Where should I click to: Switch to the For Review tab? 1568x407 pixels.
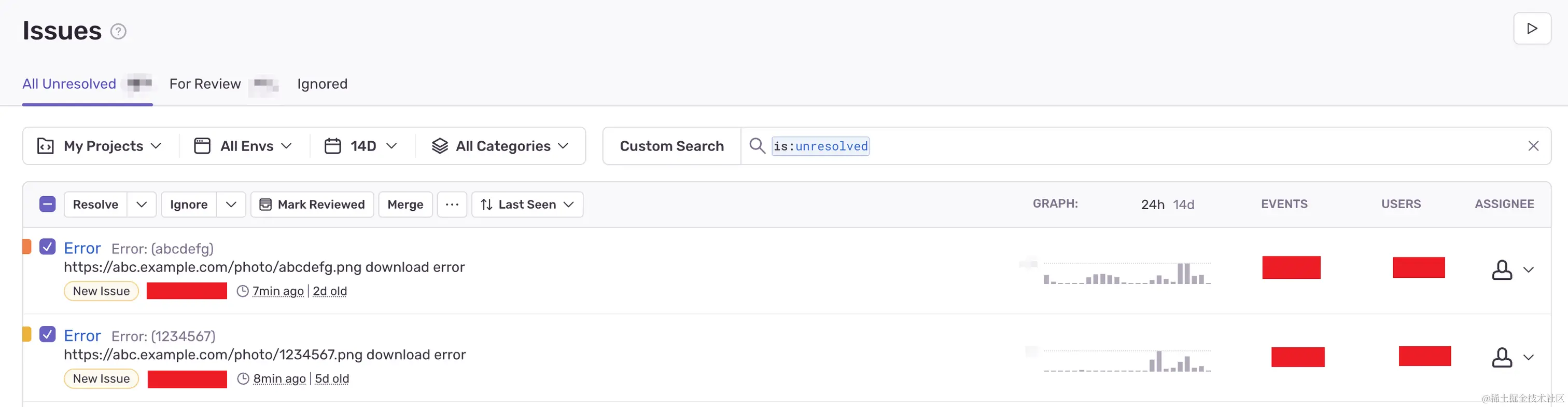[x=205, y=84]
